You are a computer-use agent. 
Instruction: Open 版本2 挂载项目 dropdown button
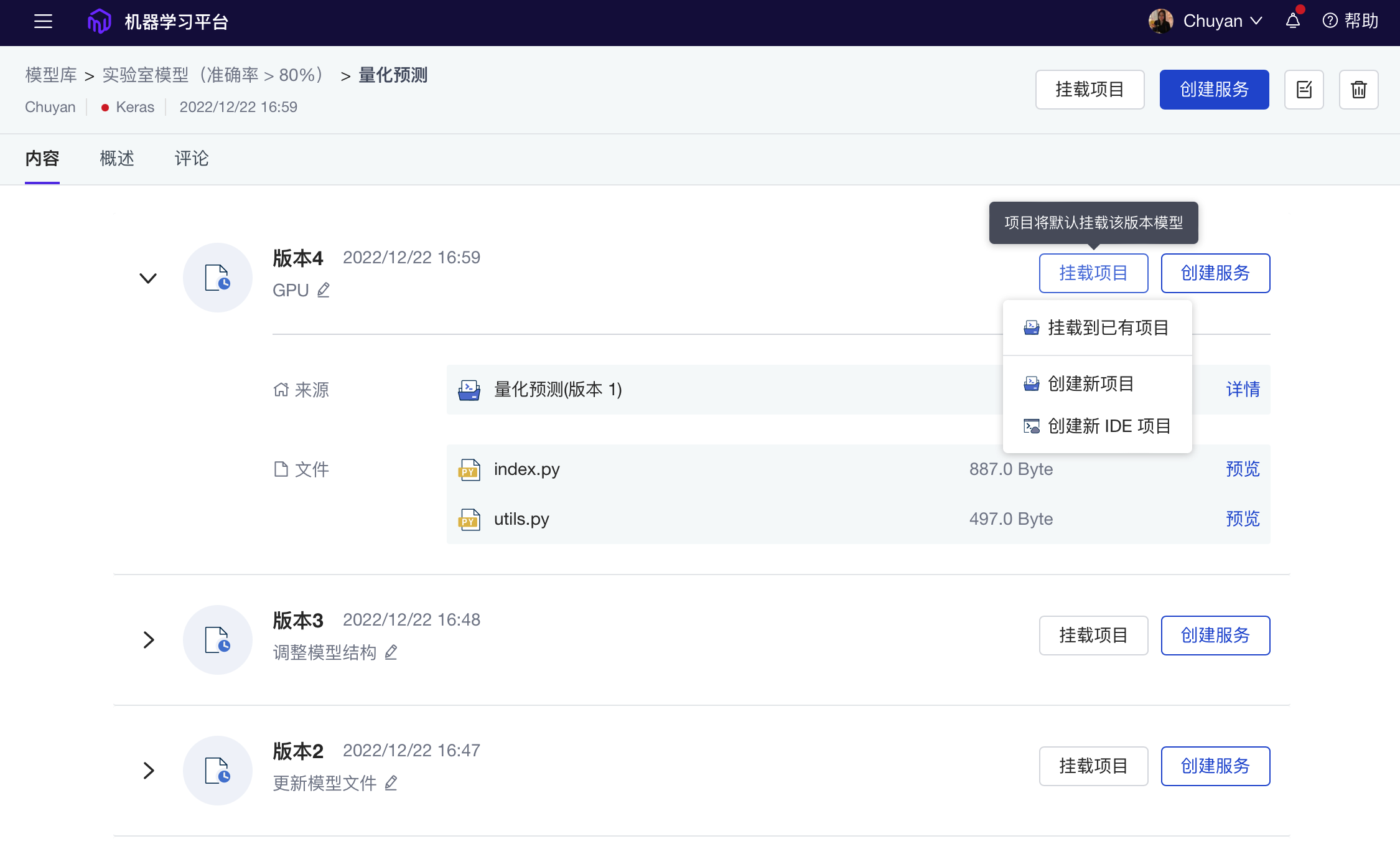[x=1093, y=766]
